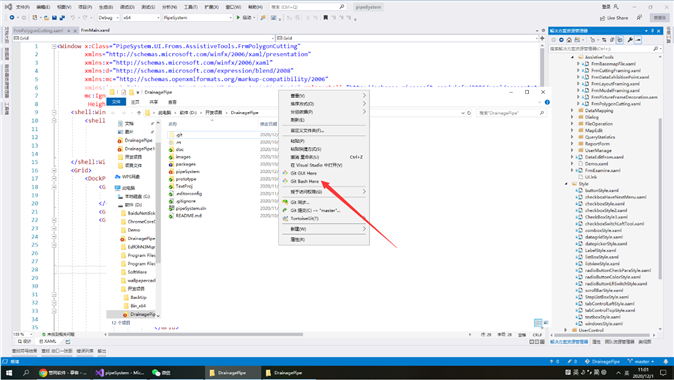This screenshot has width=674, height=380.
Task: Click Solution Explorer properties wrench icon
Action: click(x=630, y=40)
